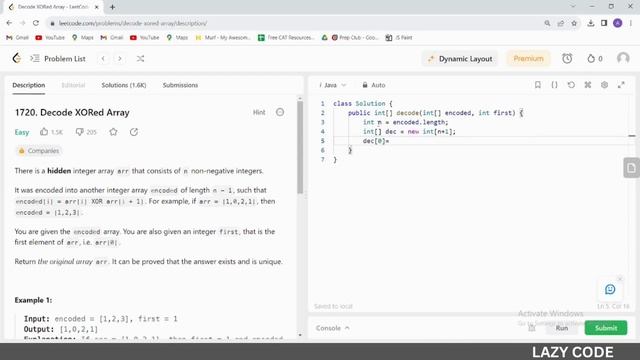Bookmark the code with bookmark icon

pyautogui.click(x=538, y=85)
